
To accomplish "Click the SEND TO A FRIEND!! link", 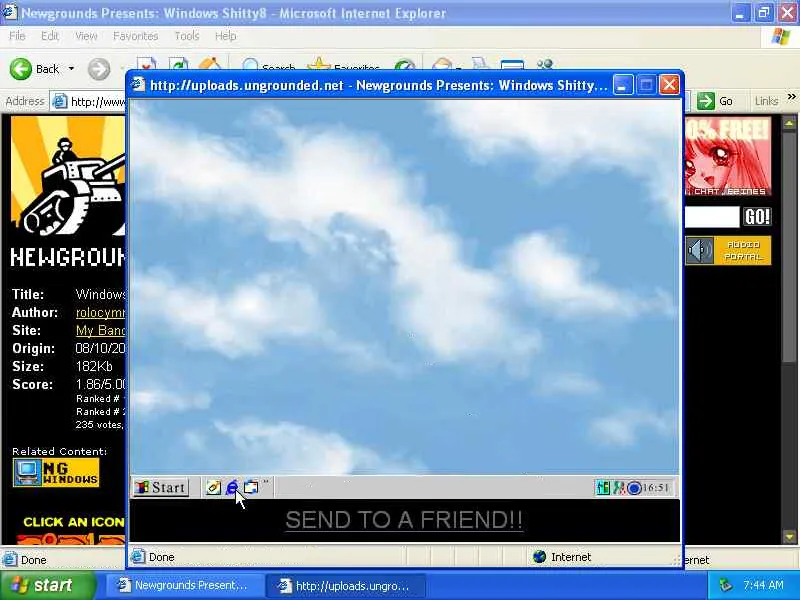I will click(404, 520).
